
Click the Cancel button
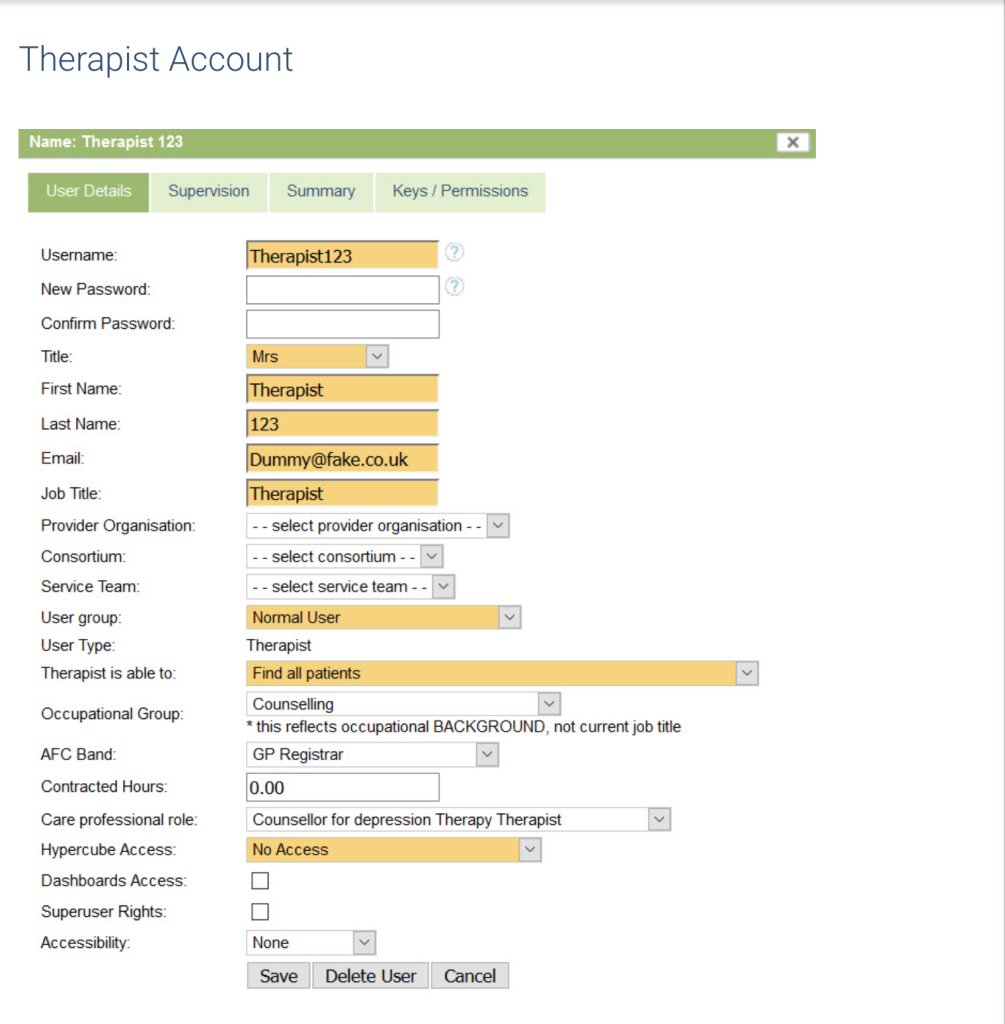[x=470, y=976]
